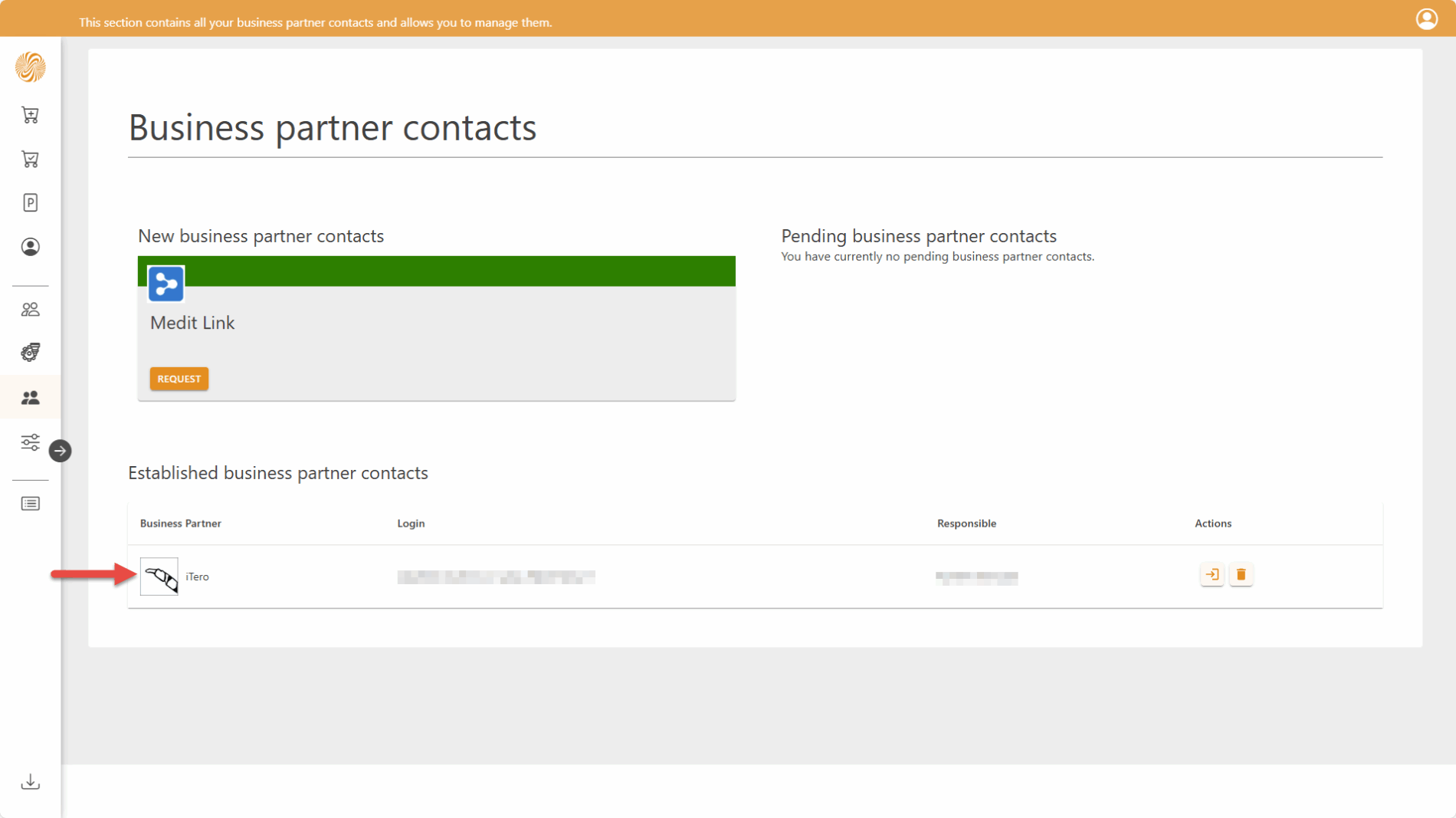Click the Responsible column header

[x=966, y=524]
